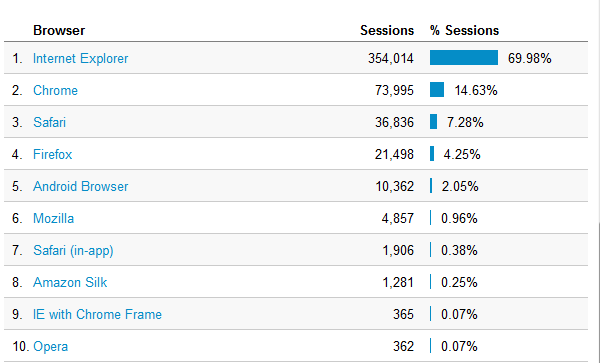
Task: Open the Internet Explorer browser link
Action: (80, 59)
